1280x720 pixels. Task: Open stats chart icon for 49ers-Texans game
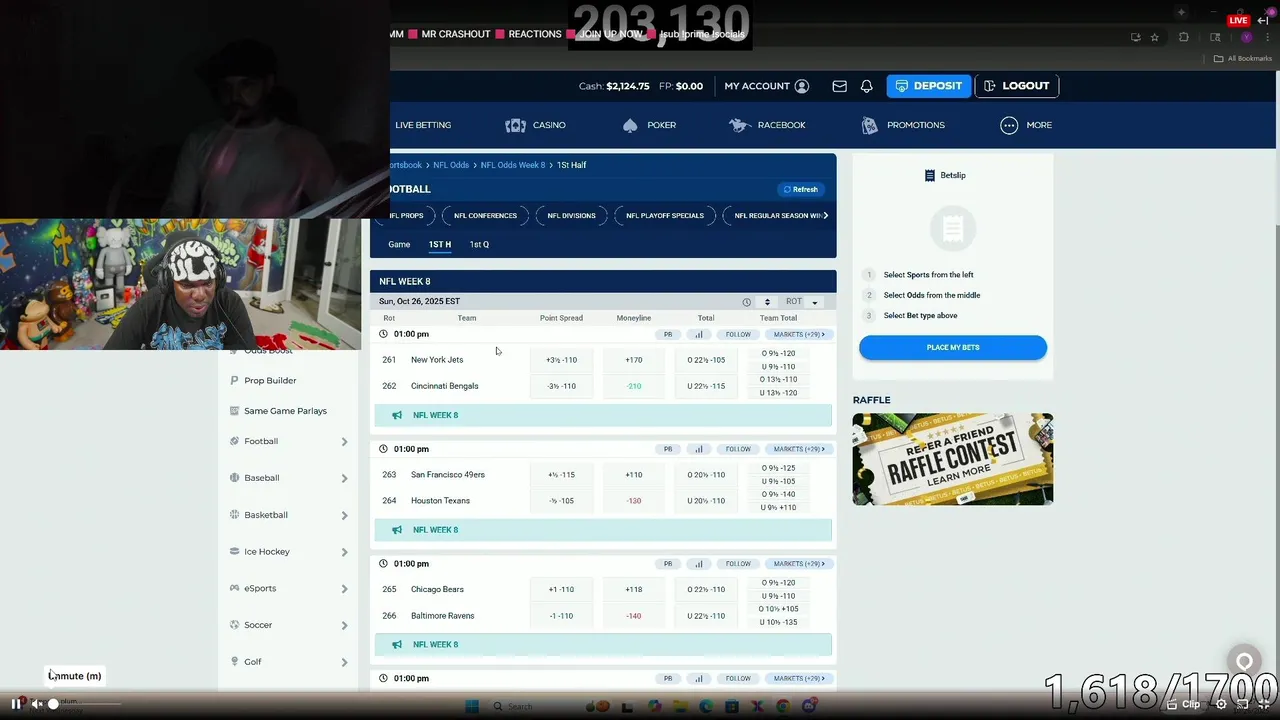tap(698, 449)
